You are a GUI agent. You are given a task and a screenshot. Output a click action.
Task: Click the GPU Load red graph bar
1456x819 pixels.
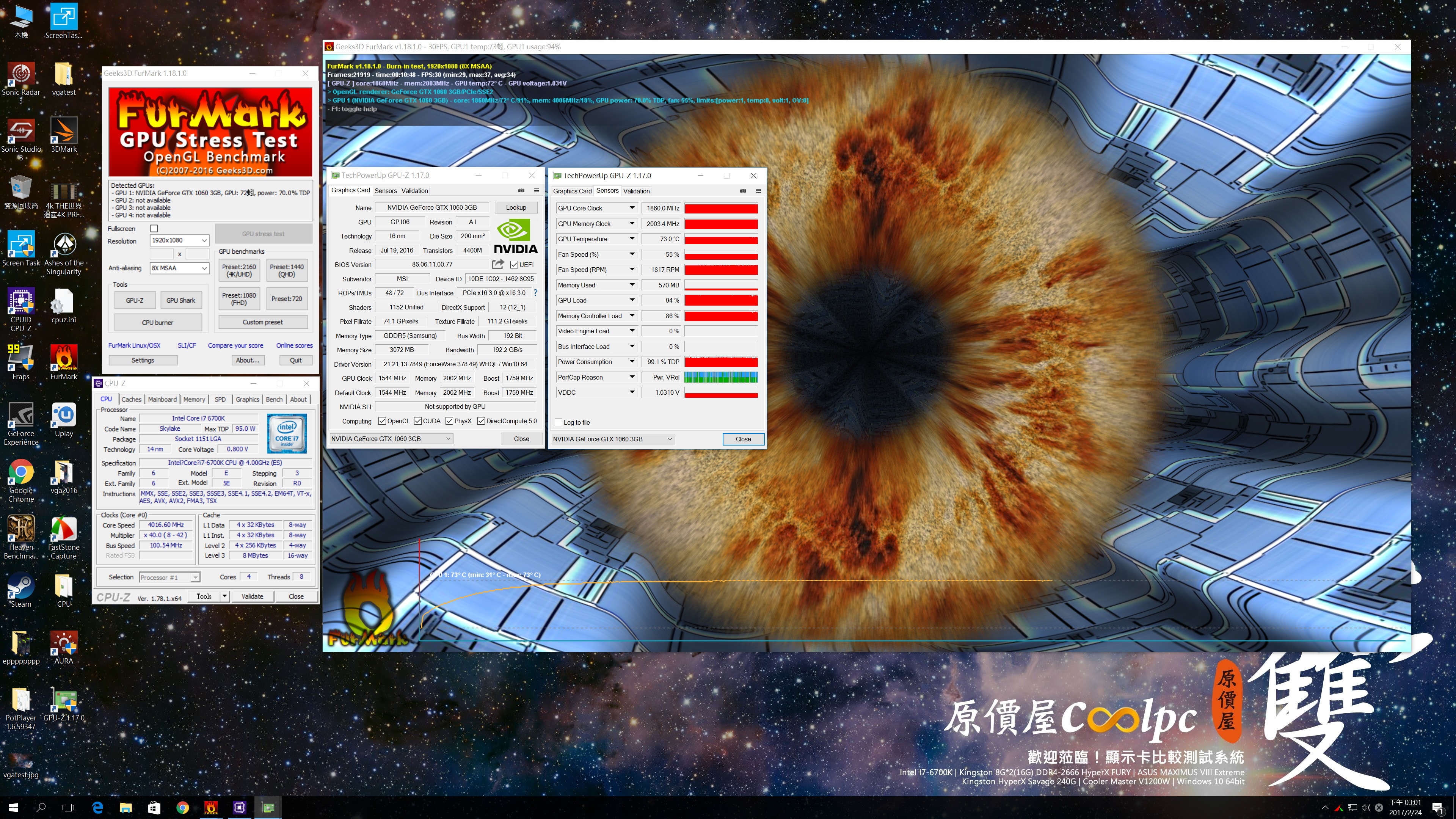click(721, 300)
